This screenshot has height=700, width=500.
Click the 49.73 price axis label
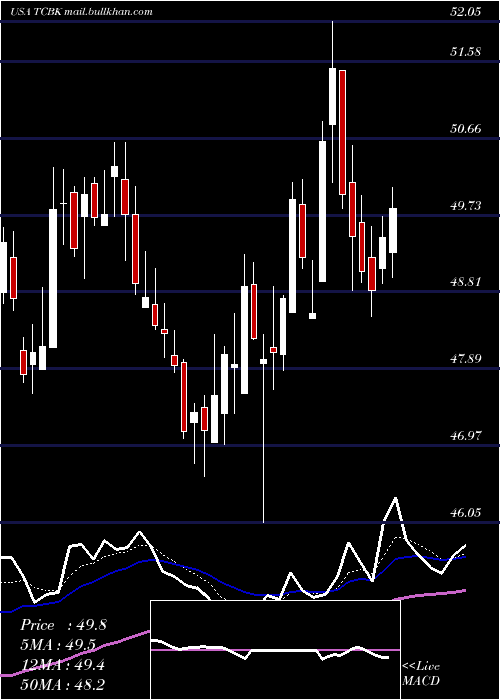click(x=466, y=206)
